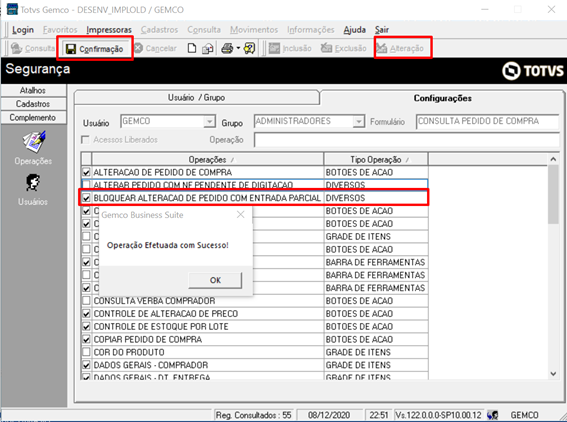Click Totvs Gemco title bar app icon
The width and height of the screenshot is (567, 422).
12,9
